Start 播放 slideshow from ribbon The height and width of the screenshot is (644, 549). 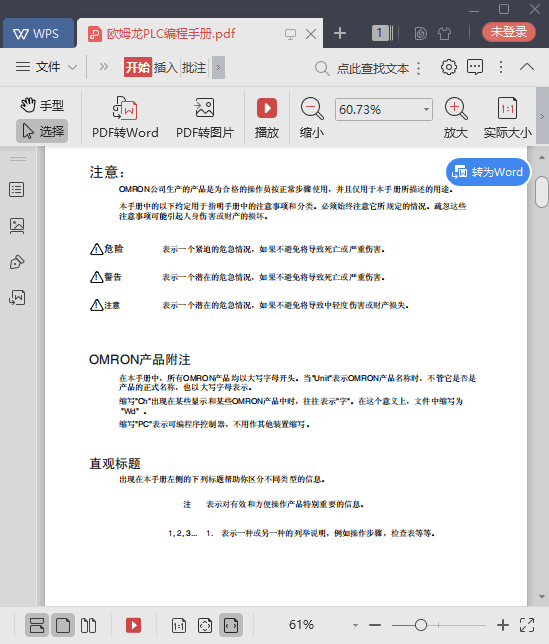point(267,118)
